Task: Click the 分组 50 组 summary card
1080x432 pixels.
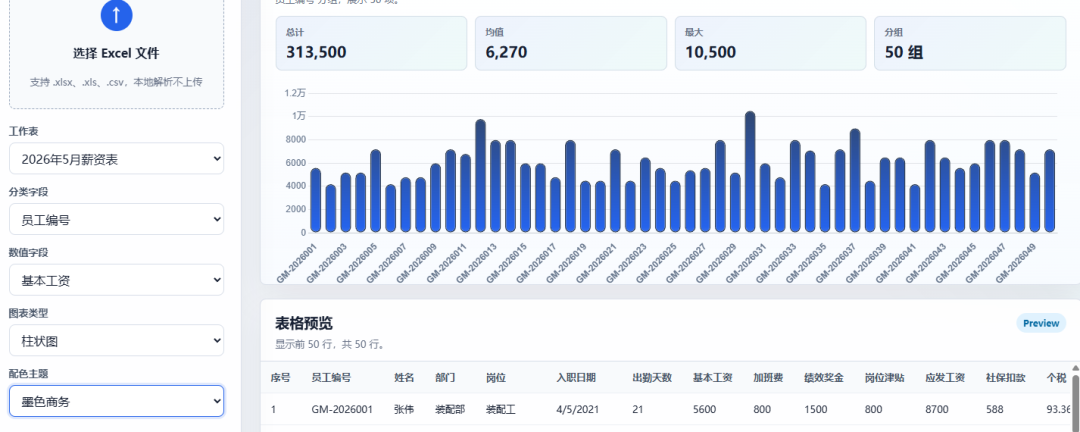Action: [x=970, y=43]
